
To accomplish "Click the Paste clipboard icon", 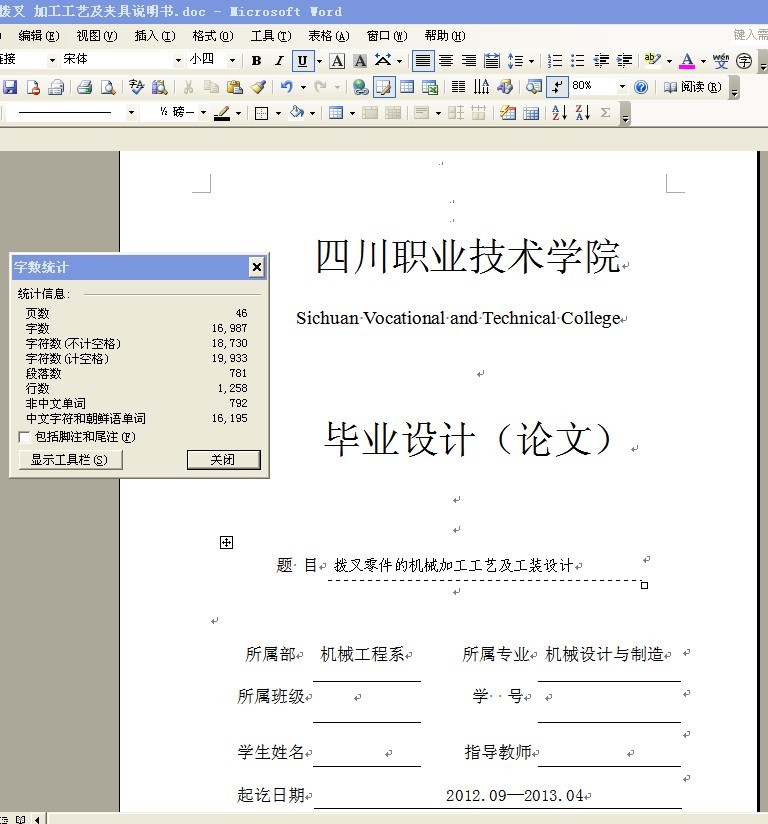I will click(x=234, y=87).
